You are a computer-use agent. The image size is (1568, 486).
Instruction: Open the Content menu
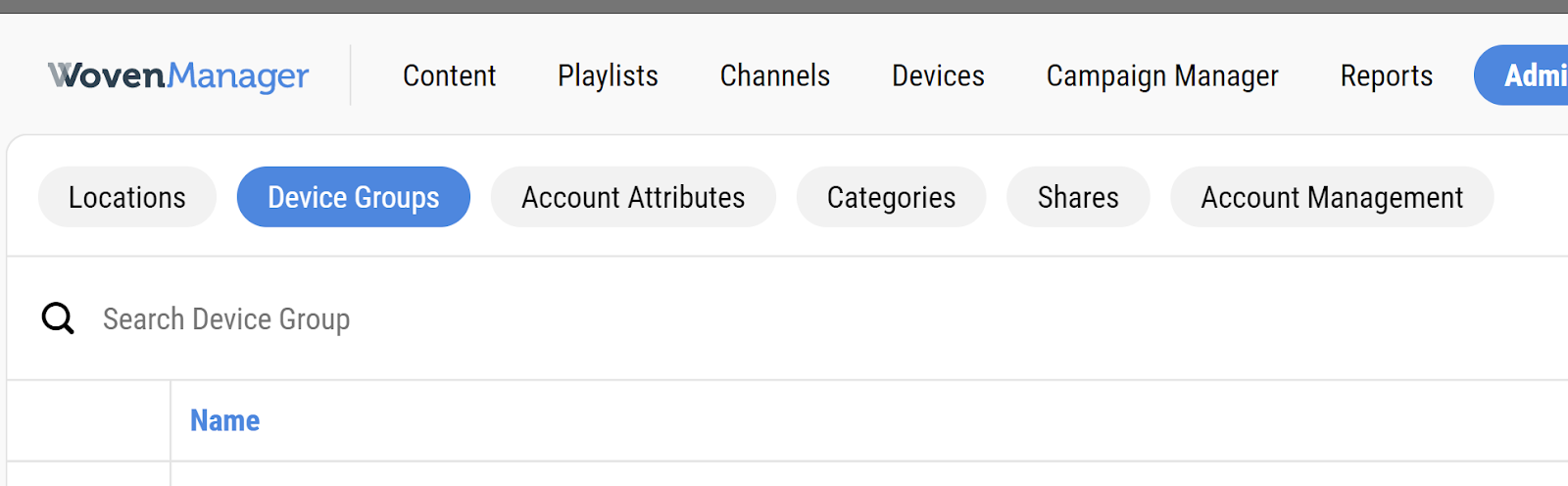pyautogui.click(x=449, y=75)
